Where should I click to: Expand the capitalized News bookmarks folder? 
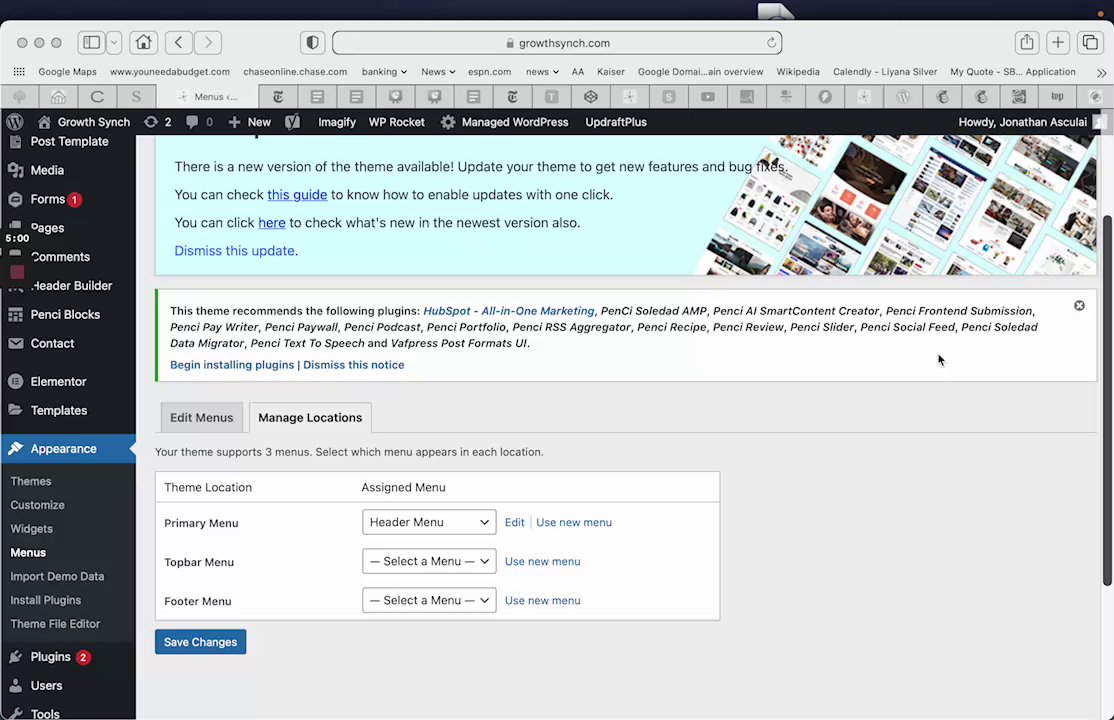coord(438,72)
